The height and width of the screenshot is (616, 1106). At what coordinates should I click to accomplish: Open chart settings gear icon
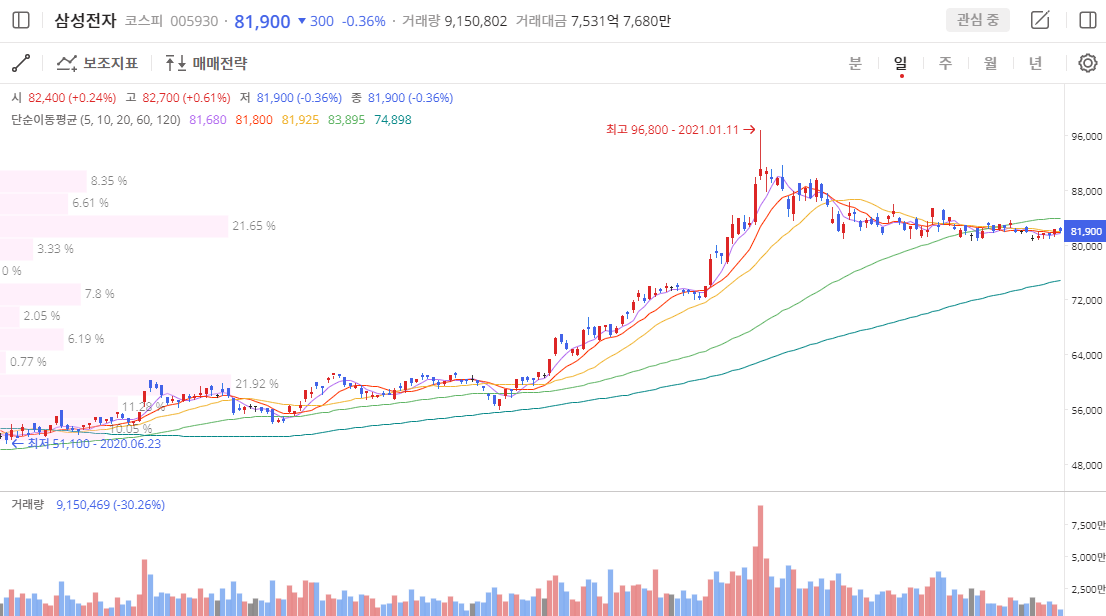pos(1088,63)
